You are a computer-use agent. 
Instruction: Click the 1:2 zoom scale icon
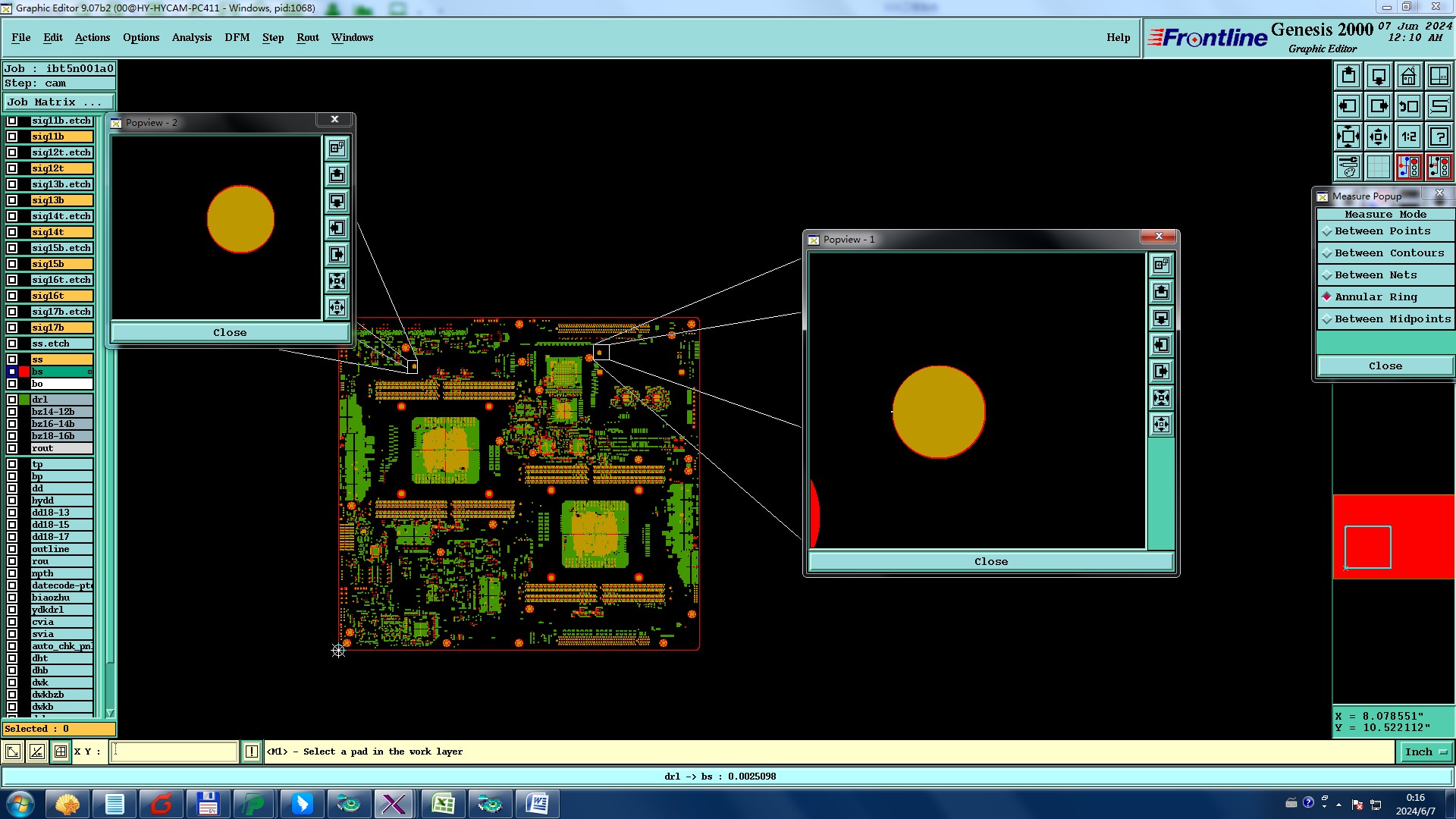point(1408,136)
